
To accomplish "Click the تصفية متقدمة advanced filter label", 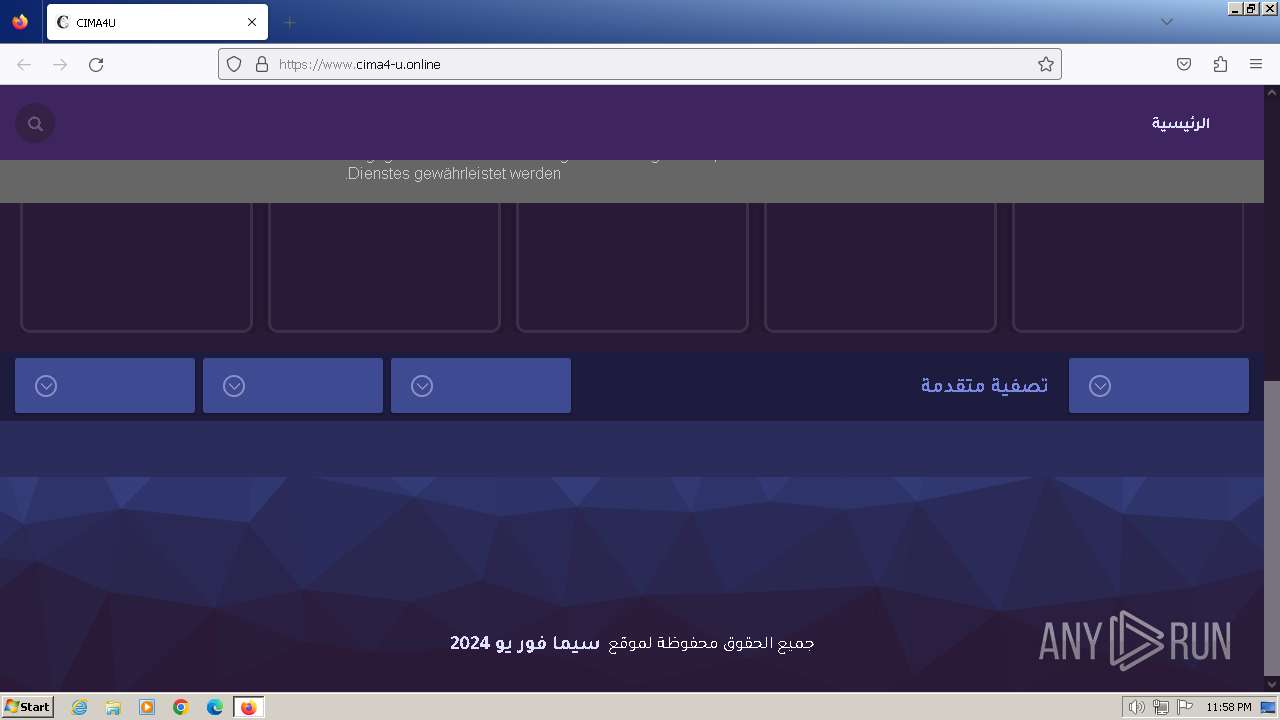I will [x=985, y=385].
